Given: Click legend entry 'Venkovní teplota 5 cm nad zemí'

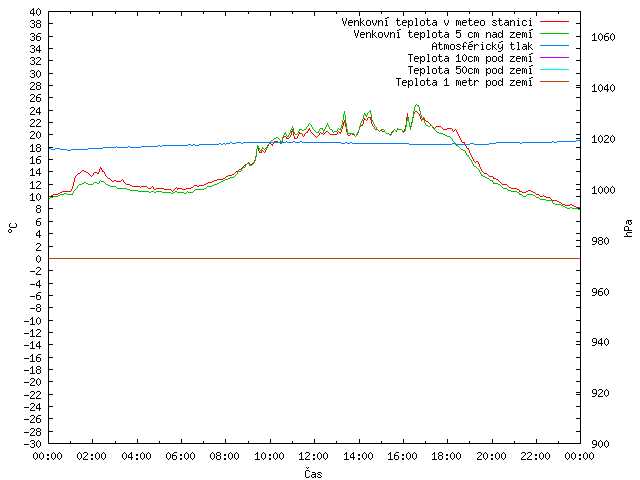Looking at the screenshot, I should pos(443,34).
